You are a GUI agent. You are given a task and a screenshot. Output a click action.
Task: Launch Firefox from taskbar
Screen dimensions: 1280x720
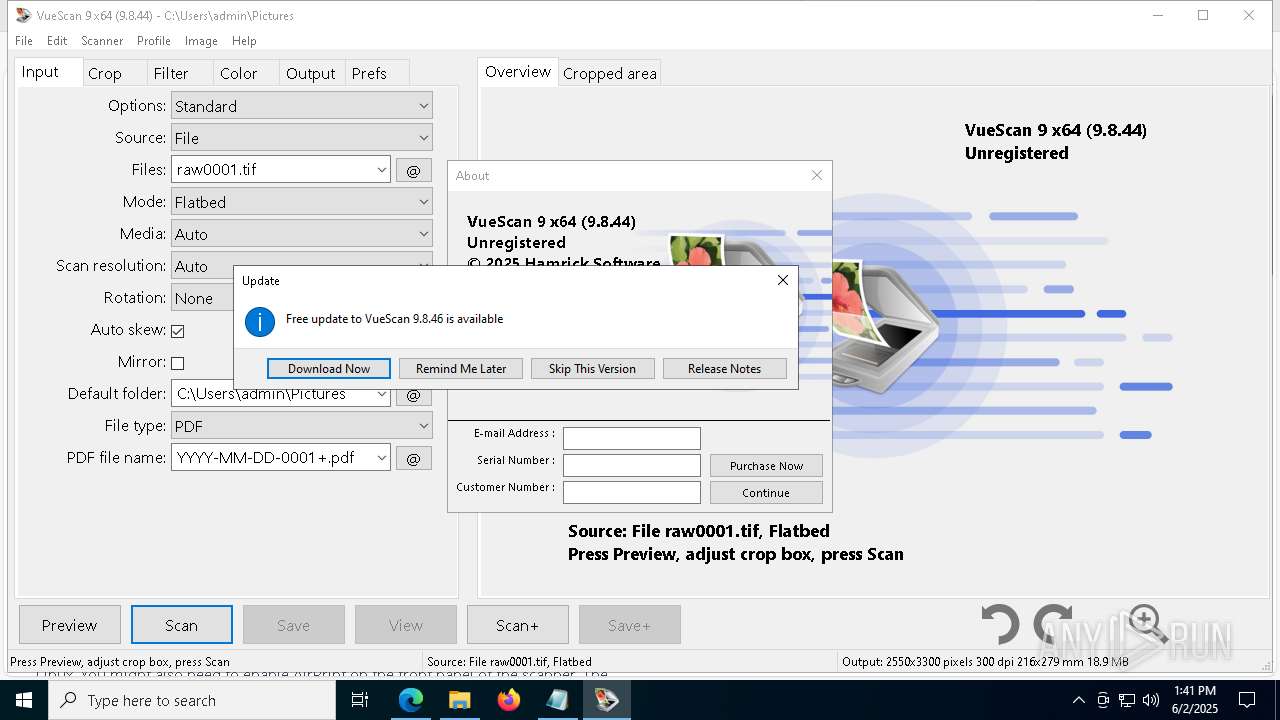pos(508,700)
